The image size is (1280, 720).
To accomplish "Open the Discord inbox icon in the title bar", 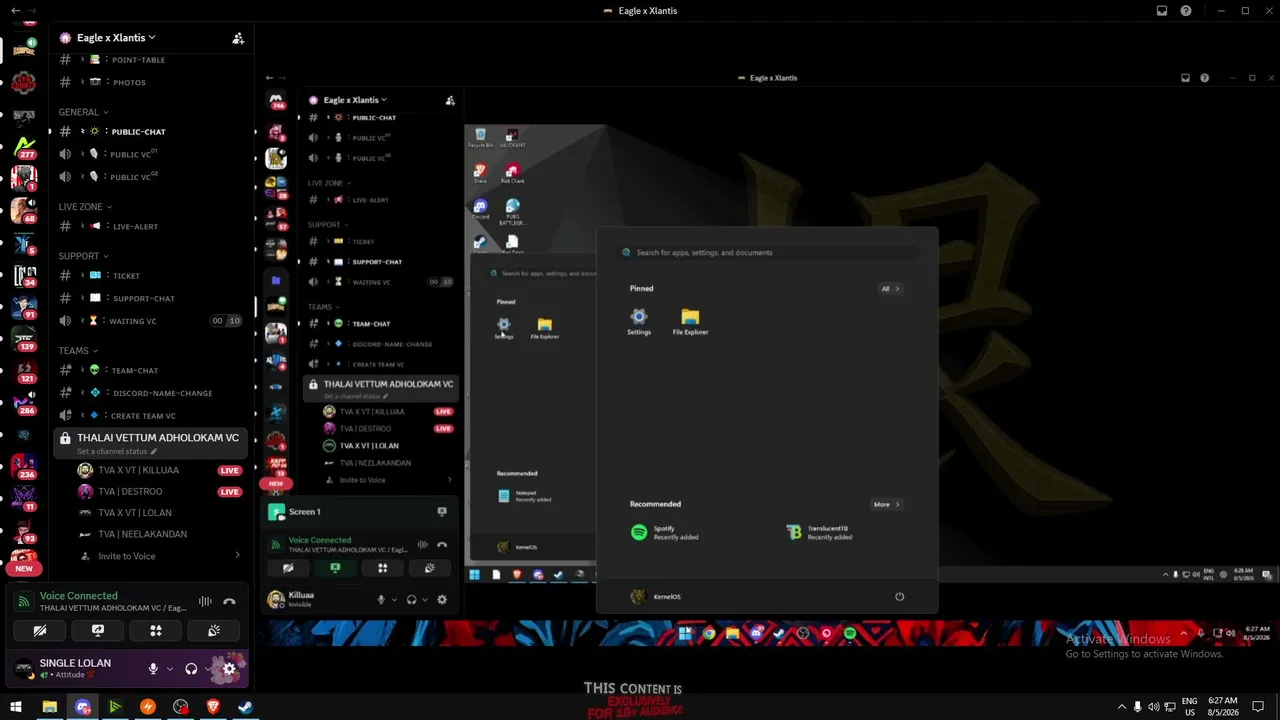I will click(1162, 11).
